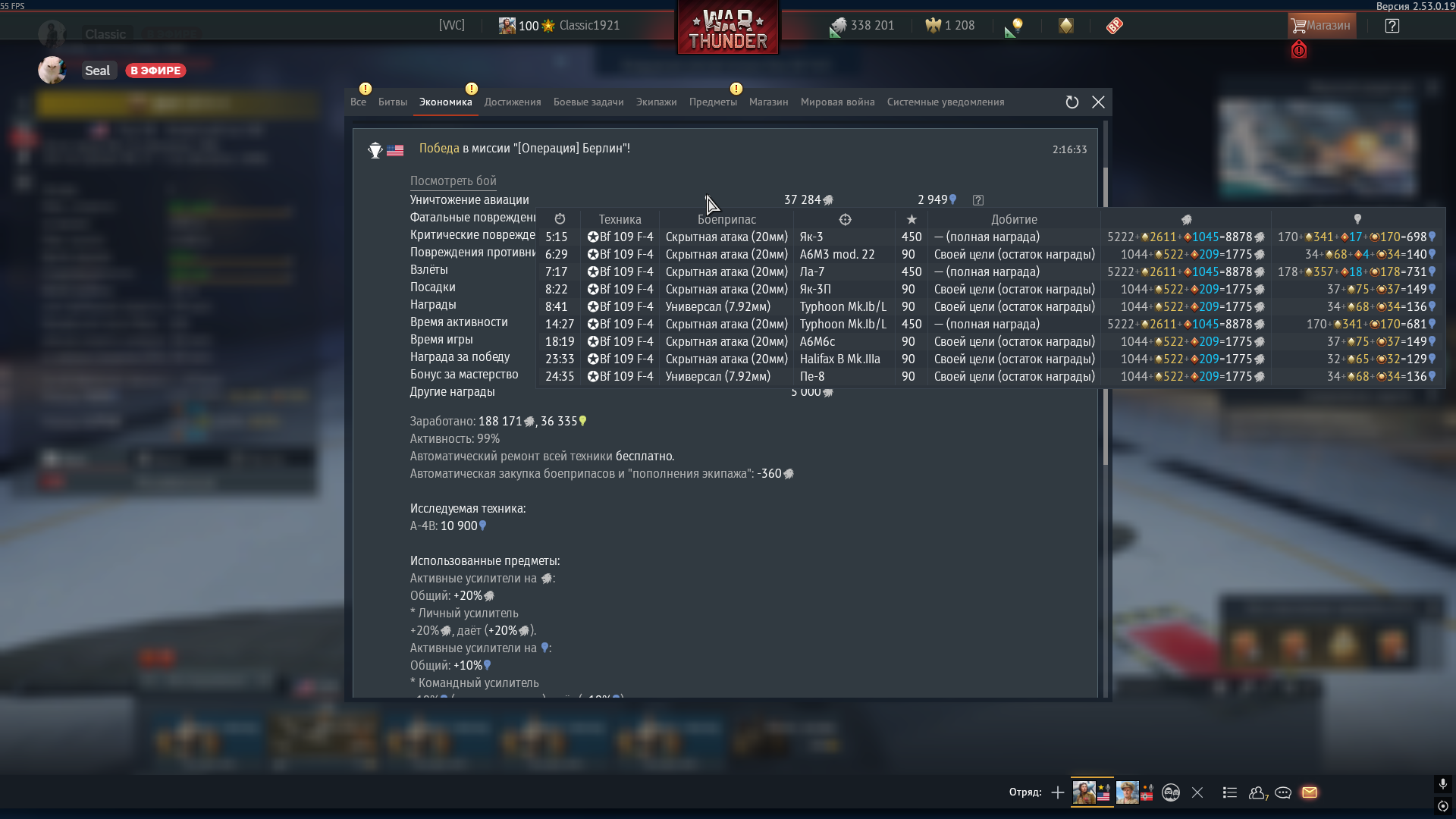The height and width of the screenshot is (819, 1456).
Task: Click the 'Посмотреть бой' link
Action: click(x=453, y=181)
